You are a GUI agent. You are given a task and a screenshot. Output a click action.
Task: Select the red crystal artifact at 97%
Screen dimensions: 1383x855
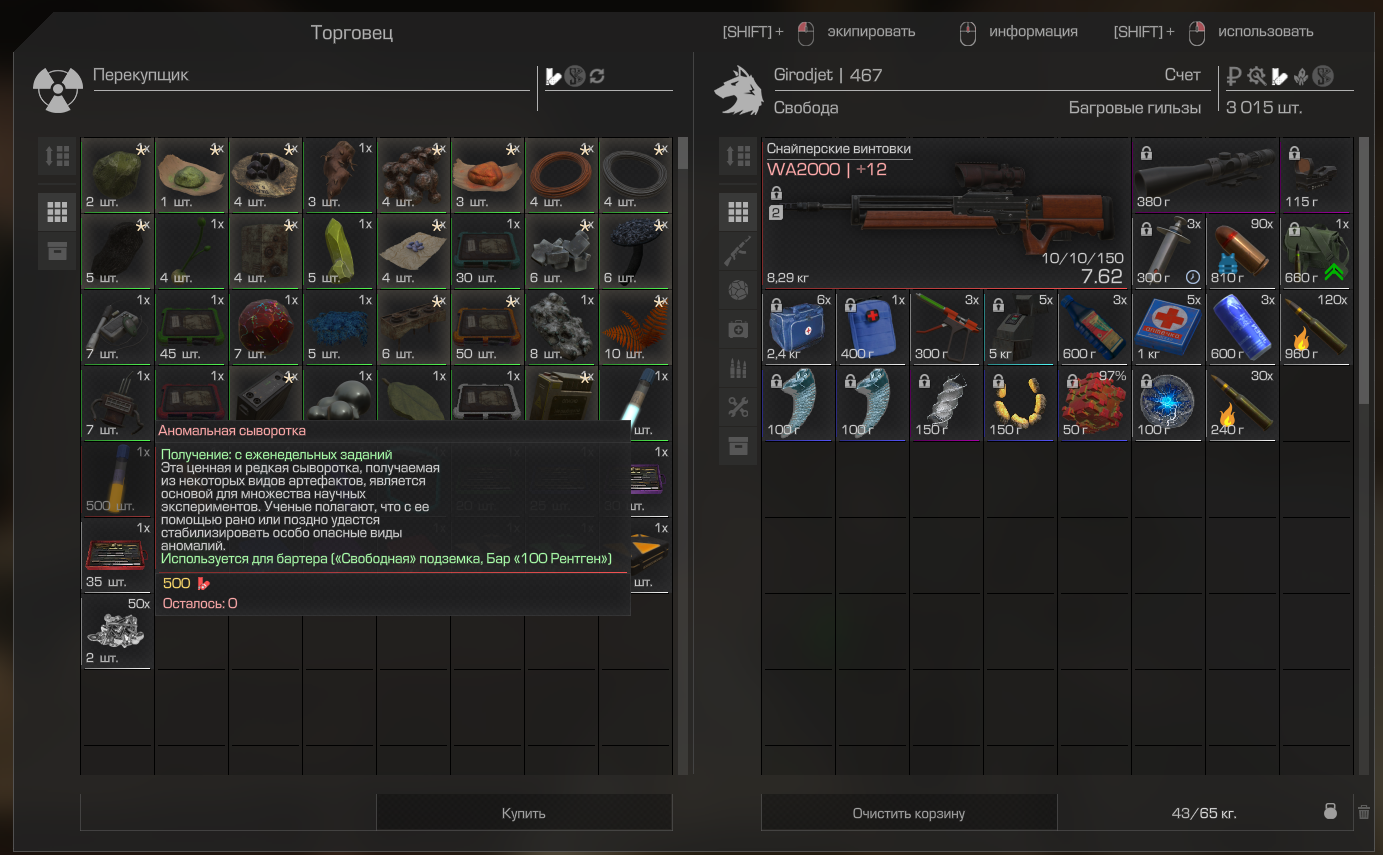pos(1095,403)
